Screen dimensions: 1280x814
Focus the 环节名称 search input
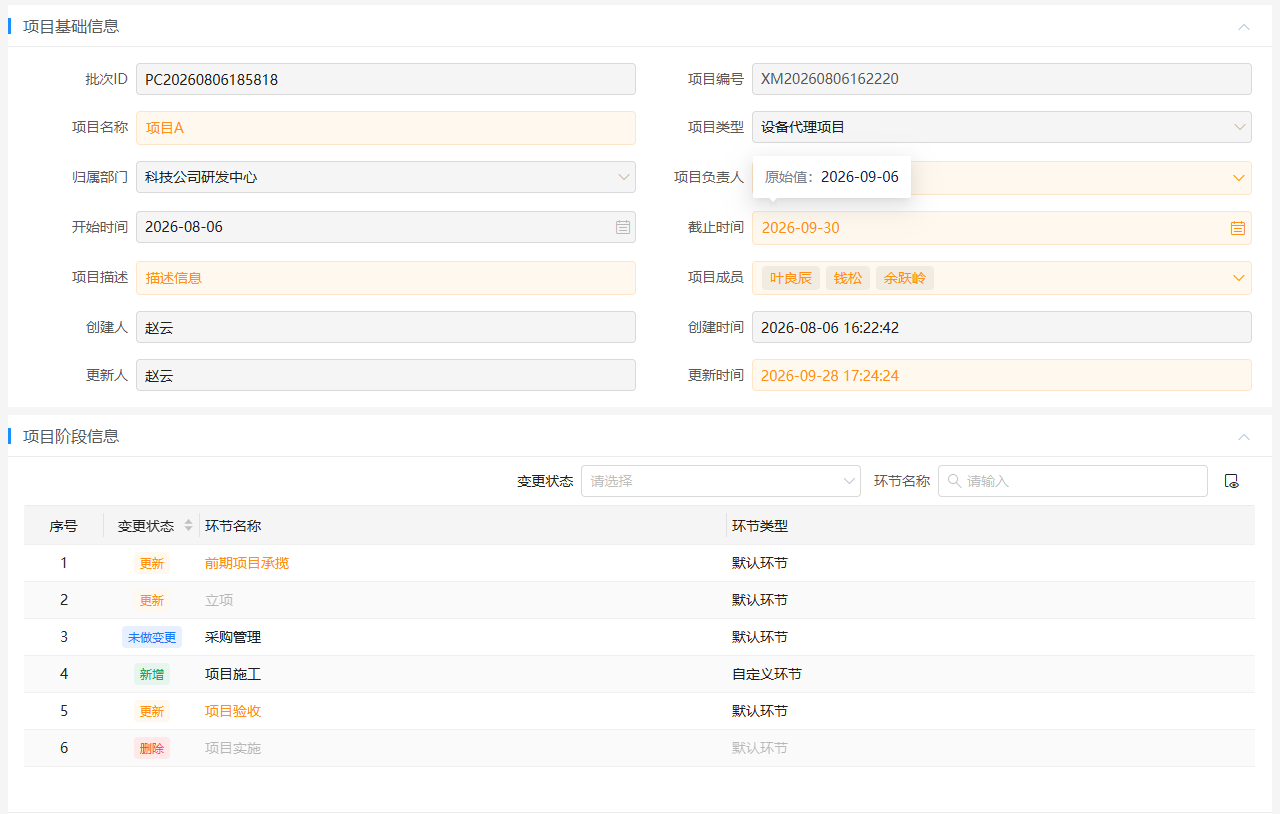tap(1072, 481)
